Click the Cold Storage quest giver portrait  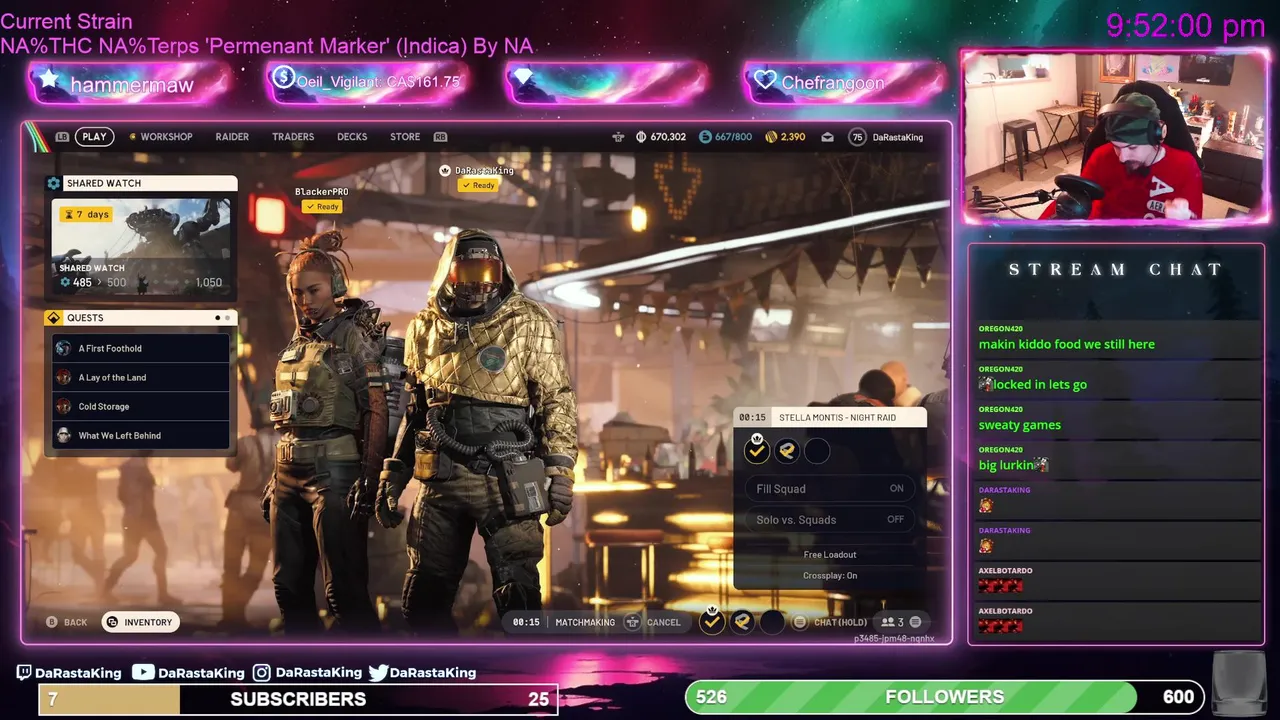coord(63,406)
